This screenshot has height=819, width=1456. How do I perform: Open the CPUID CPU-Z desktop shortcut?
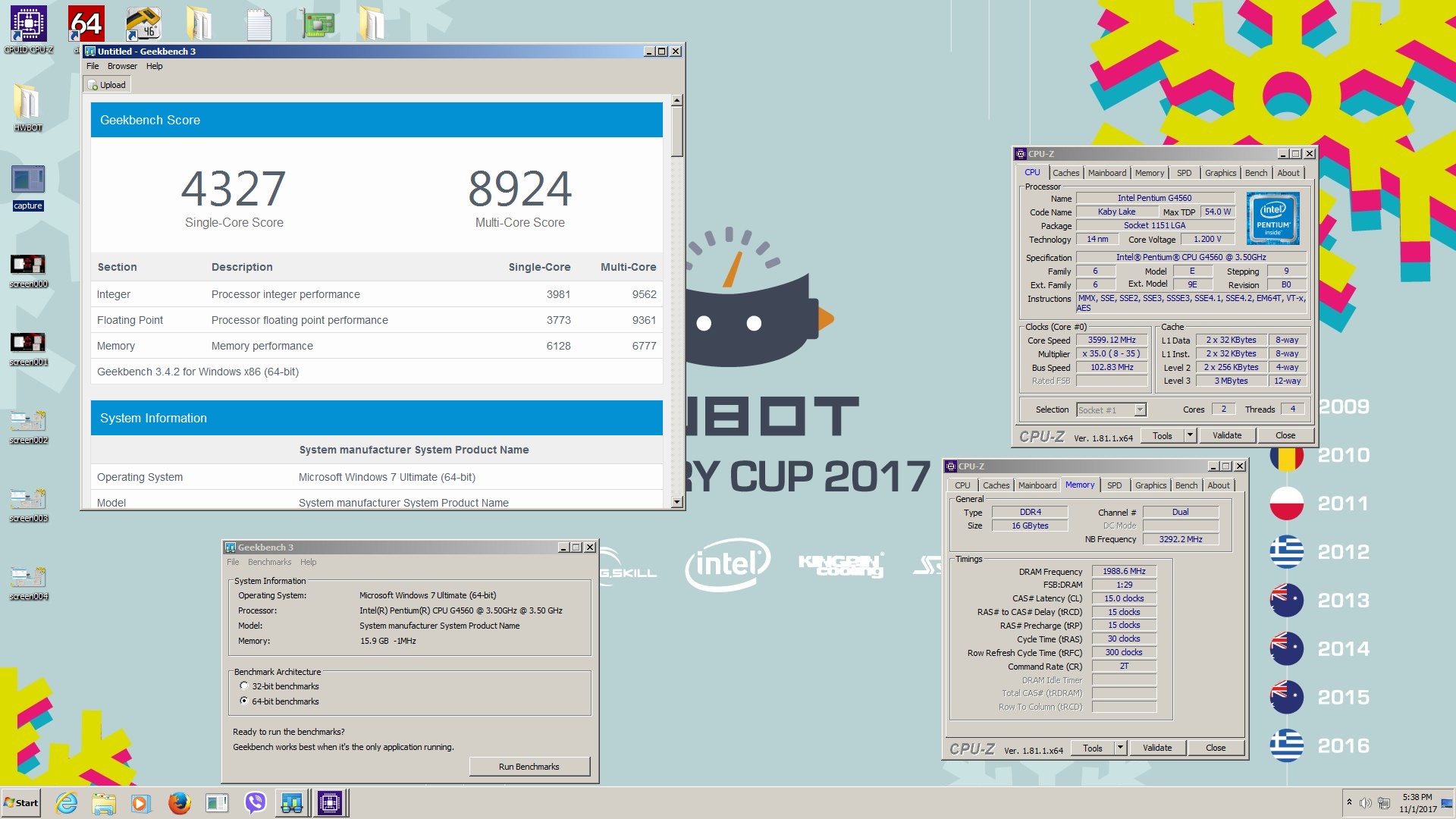point(29,29)
